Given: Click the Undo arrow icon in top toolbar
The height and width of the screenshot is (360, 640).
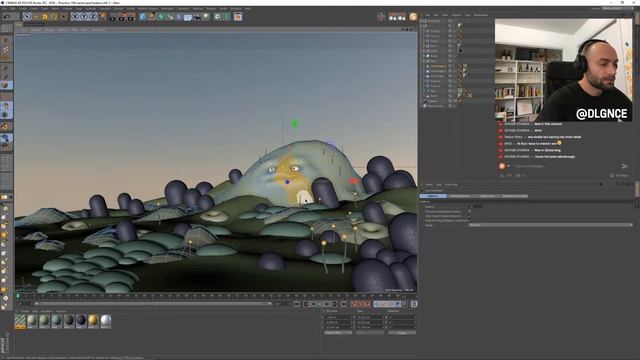Looking at the screenshot, I should [6, 16].
